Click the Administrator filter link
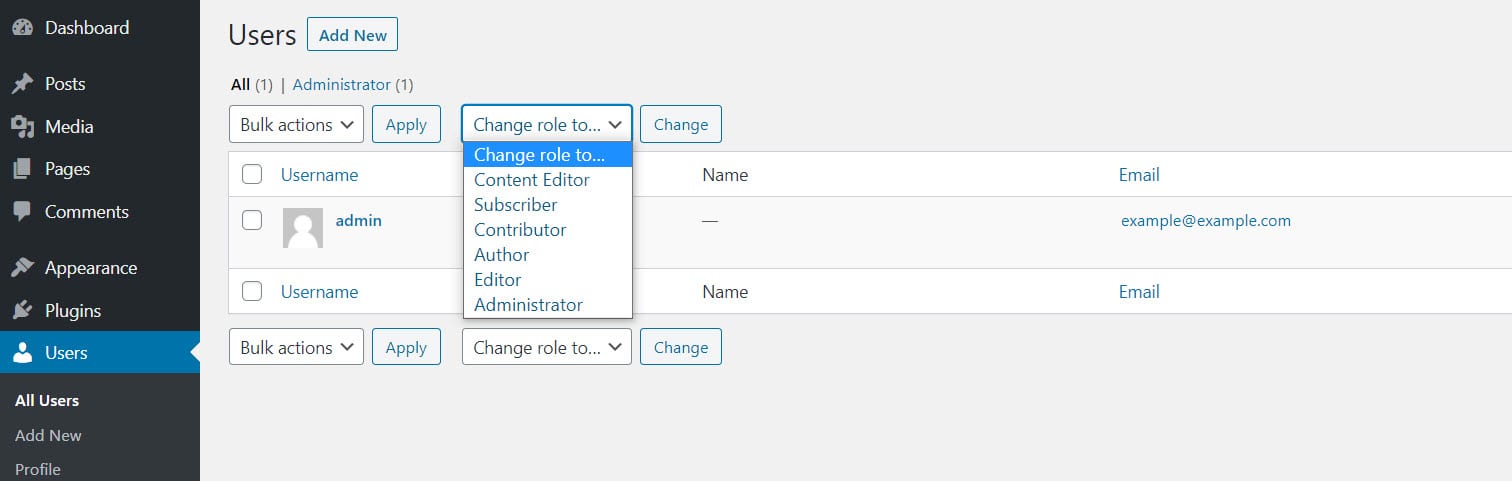Image resolution: width=1512 pixels, height=481 pixels. [x=341, y=85]
